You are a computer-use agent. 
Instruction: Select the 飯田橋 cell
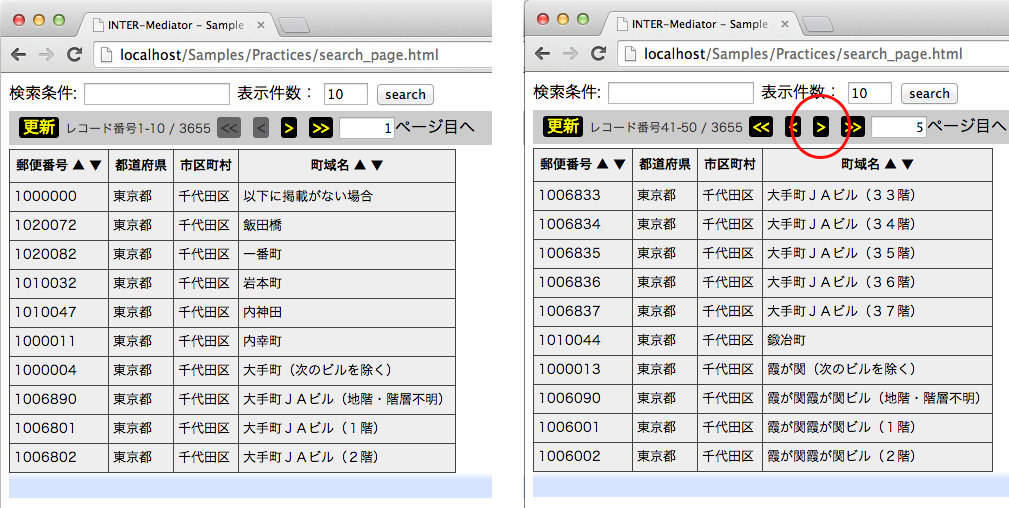347,225
